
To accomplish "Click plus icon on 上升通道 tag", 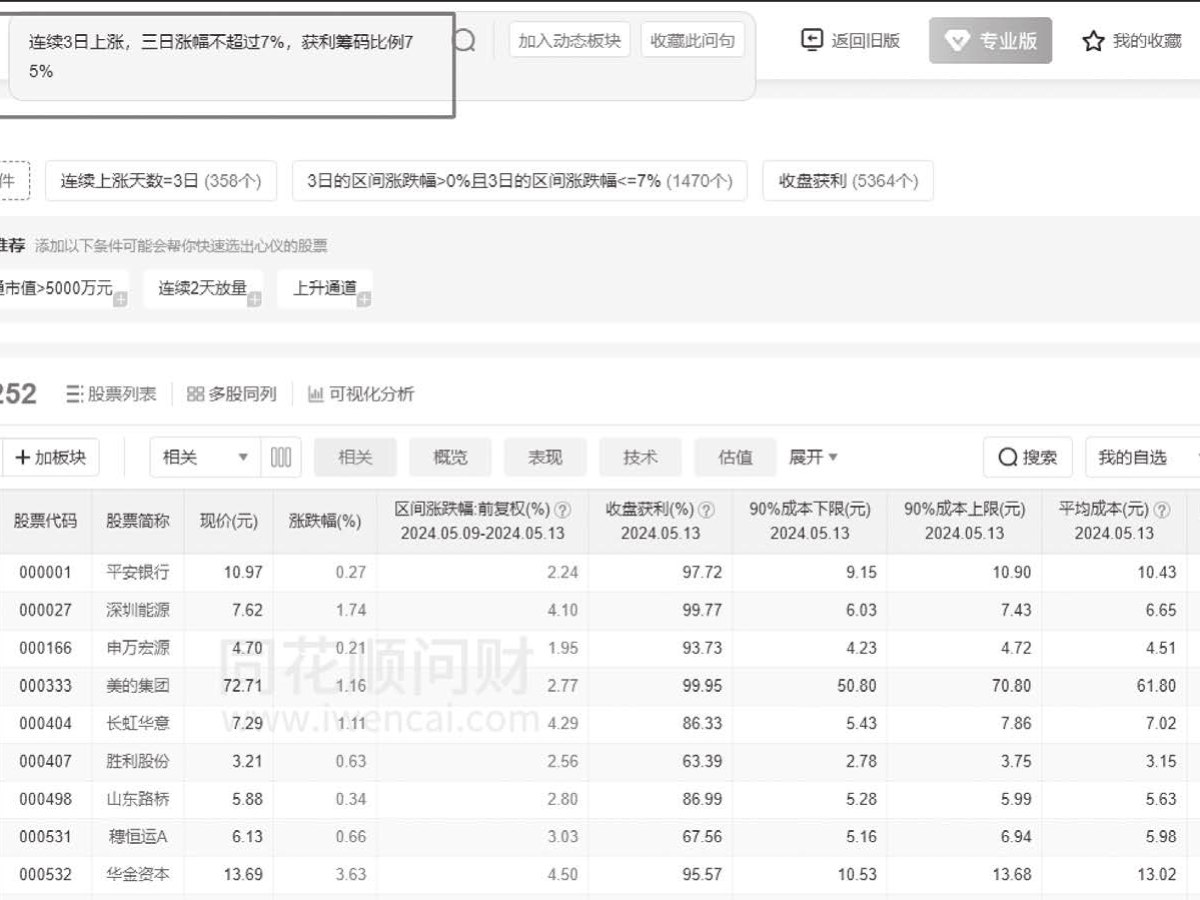I will 364,299.
